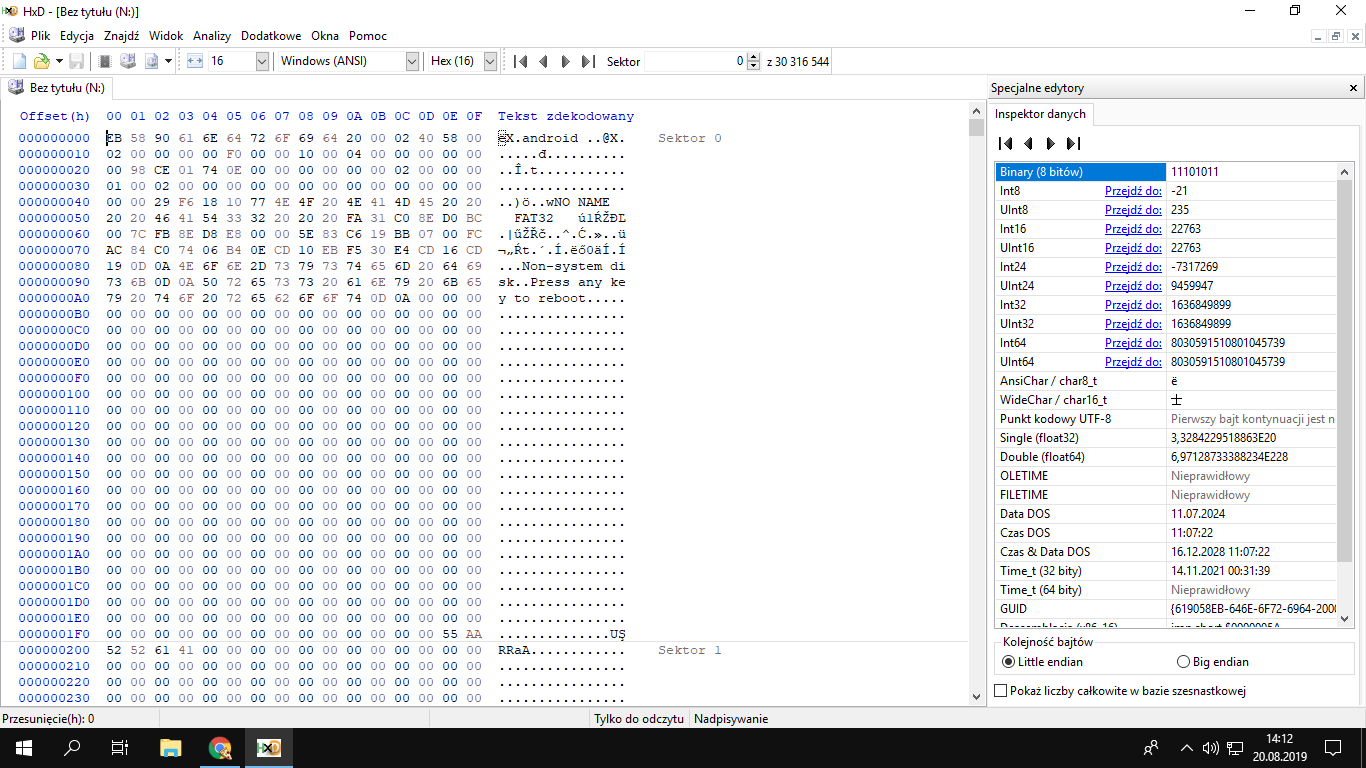Click the Single (float32) value cell
The width and height of the screenshot is (1366, 768).
tap(1252, 438)
